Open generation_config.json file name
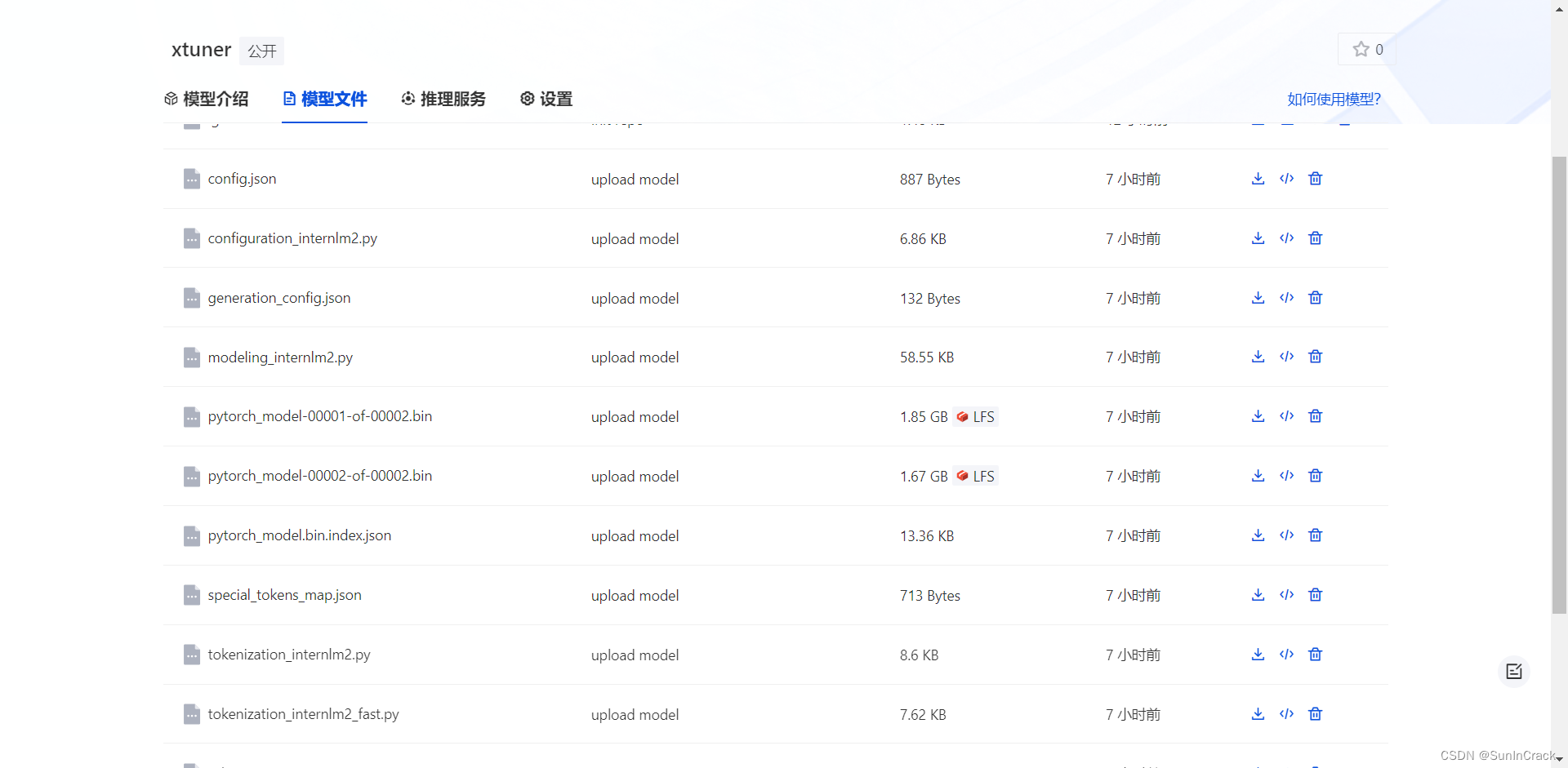Image resolution: width=1568 pixels, height=768 pixels. tap(279, 298)
